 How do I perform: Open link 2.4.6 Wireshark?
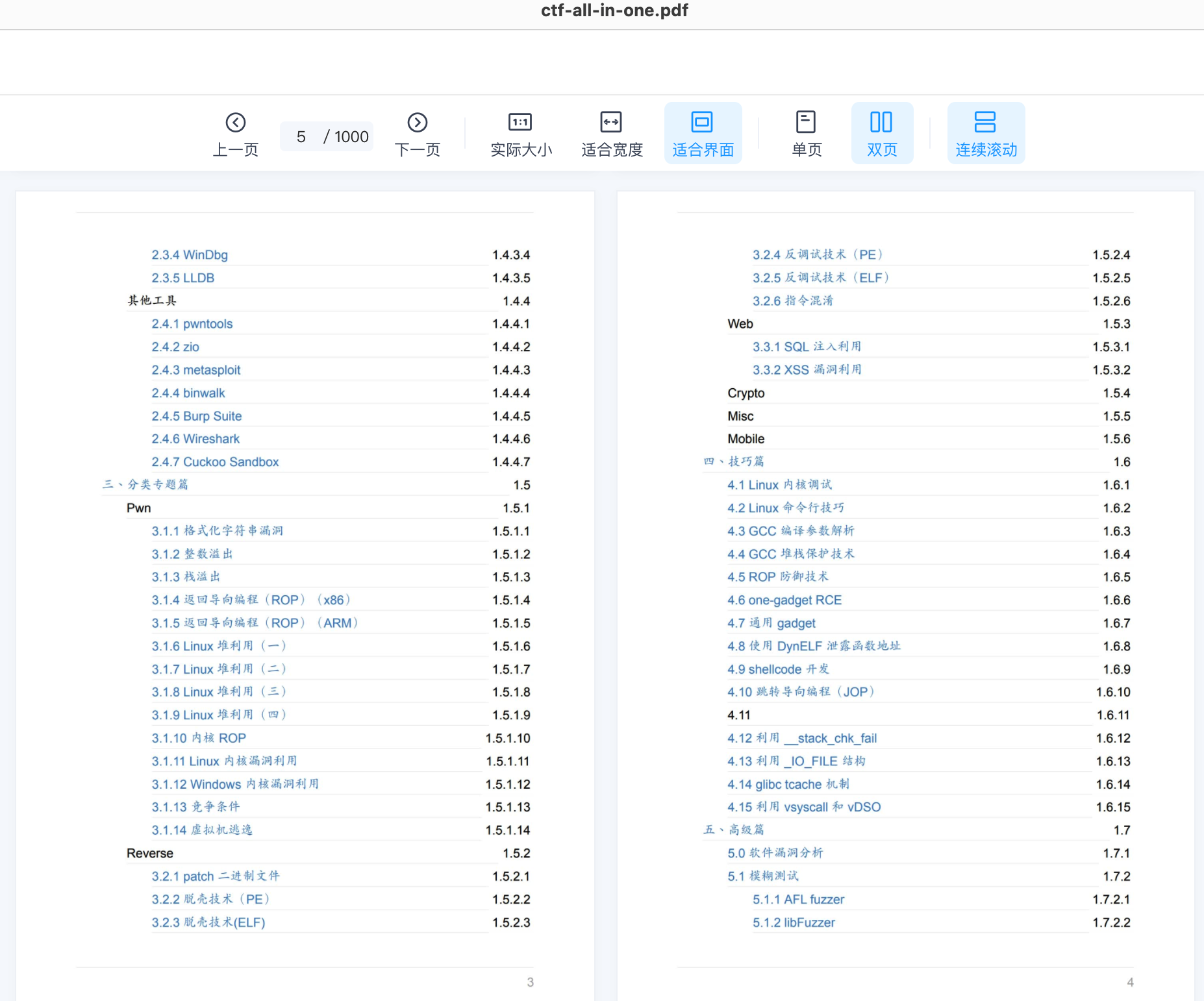195,439
